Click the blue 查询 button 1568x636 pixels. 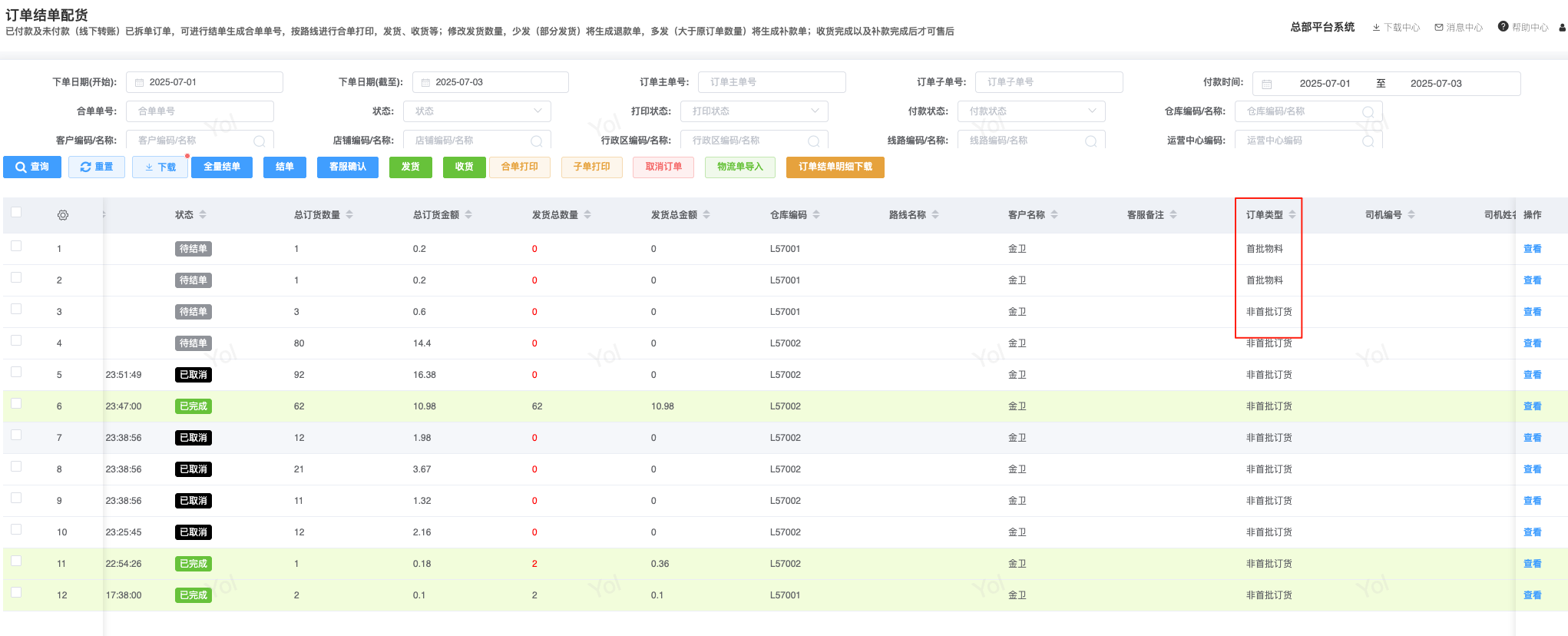(32, 167)
